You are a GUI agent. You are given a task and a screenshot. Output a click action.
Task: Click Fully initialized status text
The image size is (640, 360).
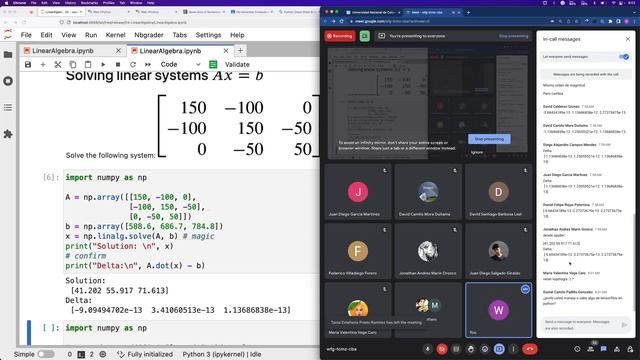pos(150,354)
